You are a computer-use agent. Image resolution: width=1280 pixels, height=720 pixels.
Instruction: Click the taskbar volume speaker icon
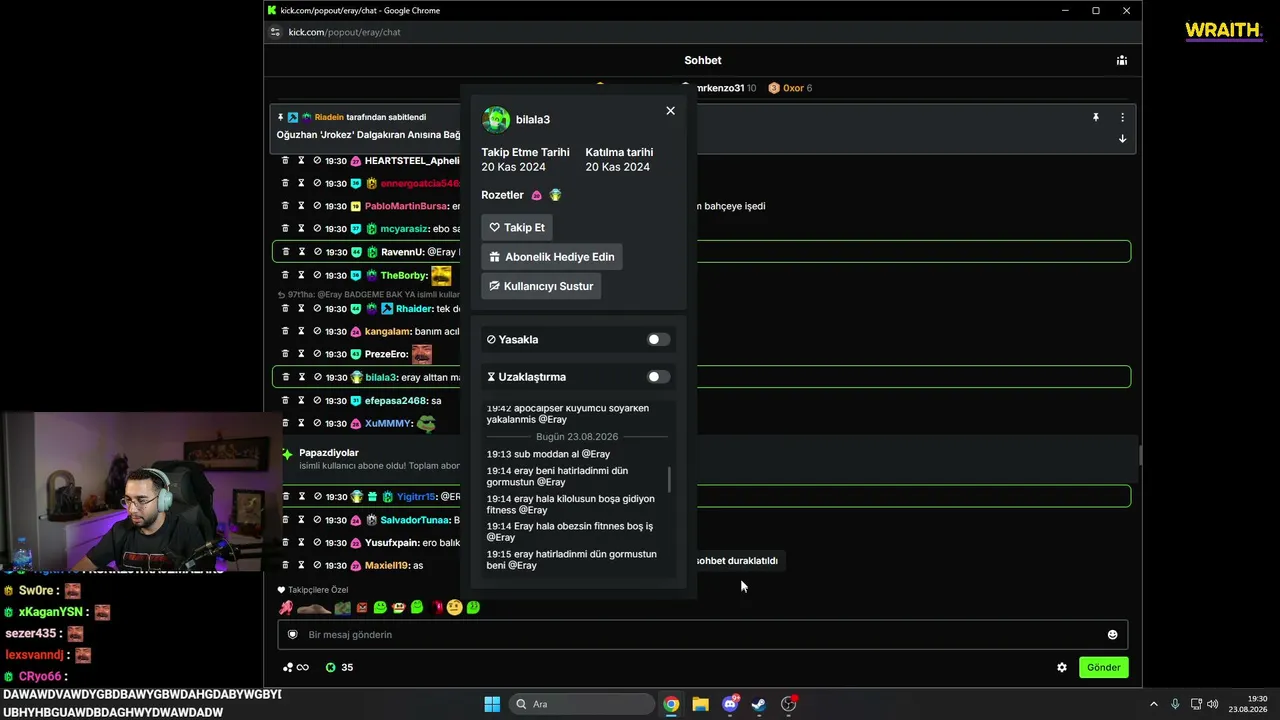[x=1212, y=704]
